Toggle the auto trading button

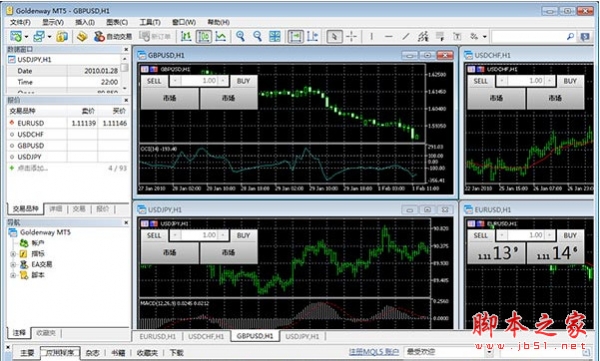(113, 37)
